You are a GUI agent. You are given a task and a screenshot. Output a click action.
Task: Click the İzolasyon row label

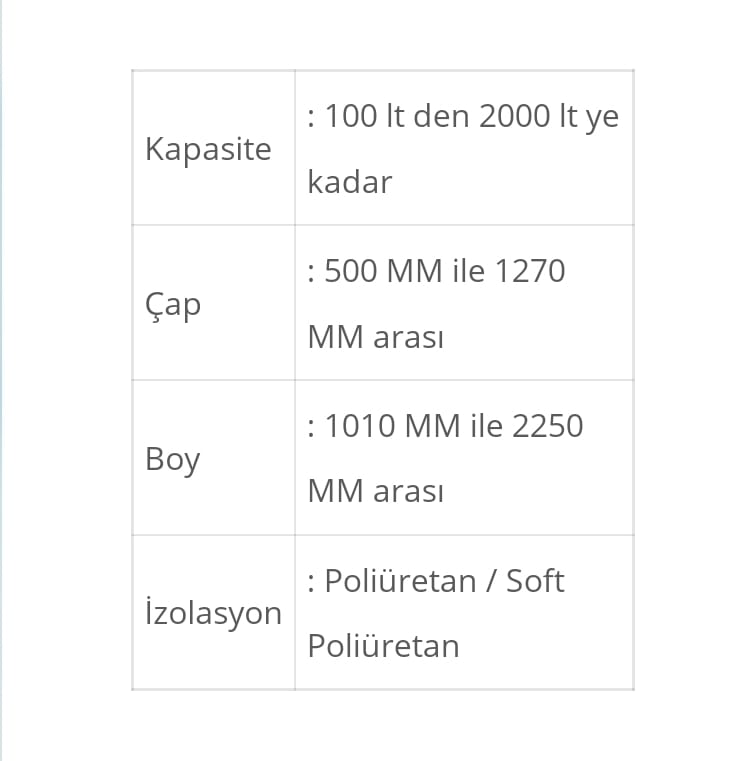pos(213,613)
